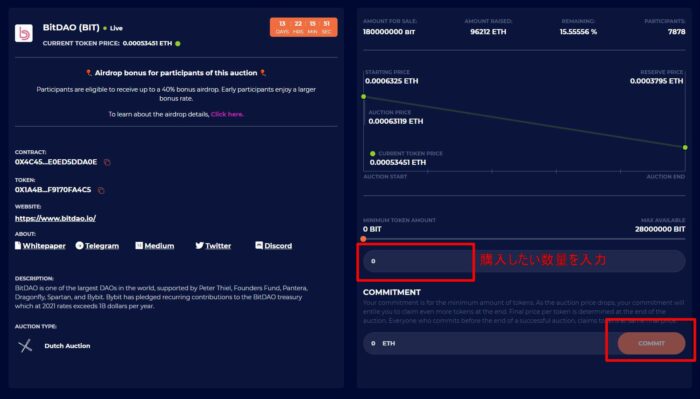Image resolution: width=700 pixels, height=399 pixels.
Task: Click the reserve price 0.0003795 ETH
Action: (x=656, y=81)
